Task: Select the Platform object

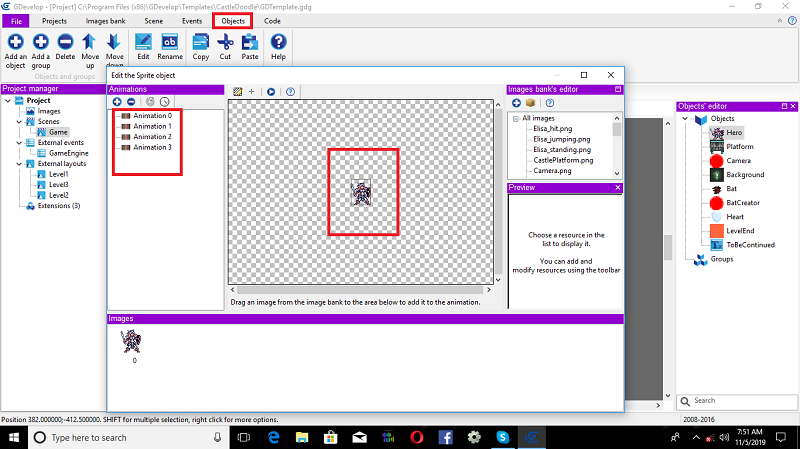Action: click(740, 146)
